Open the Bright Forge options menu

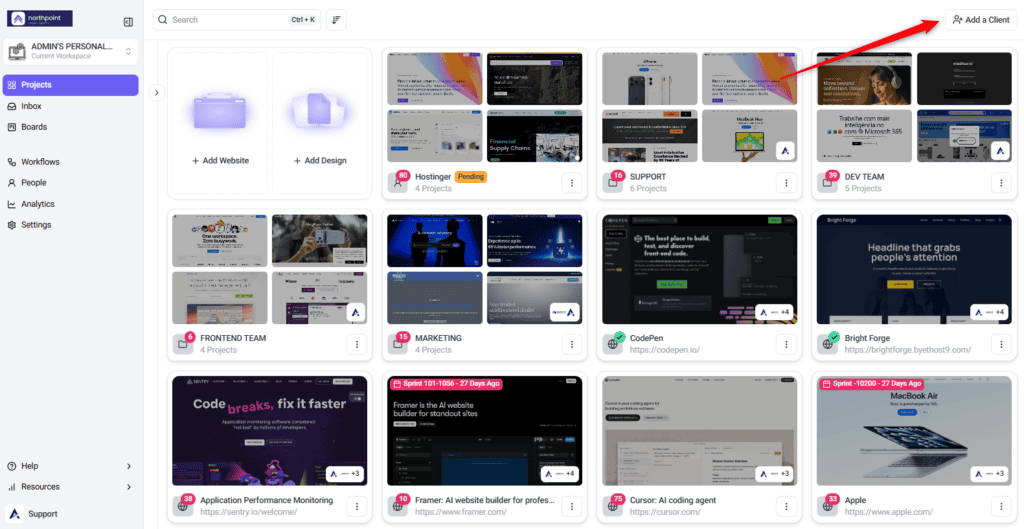[x=1001, y=344]
